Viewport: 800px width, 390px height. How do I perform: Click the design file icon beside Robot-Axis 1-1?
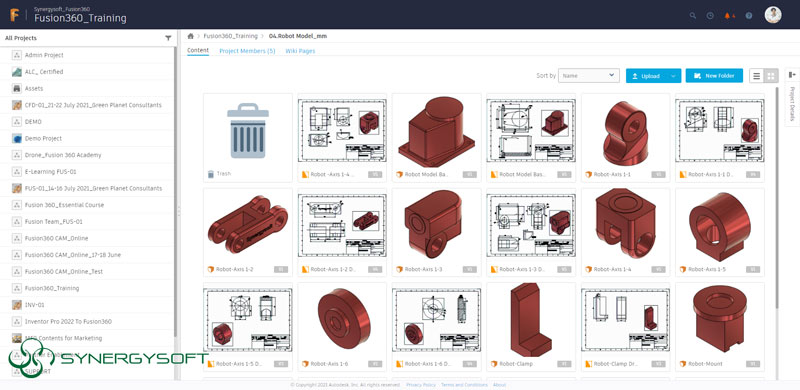click(x=588, y=175)
